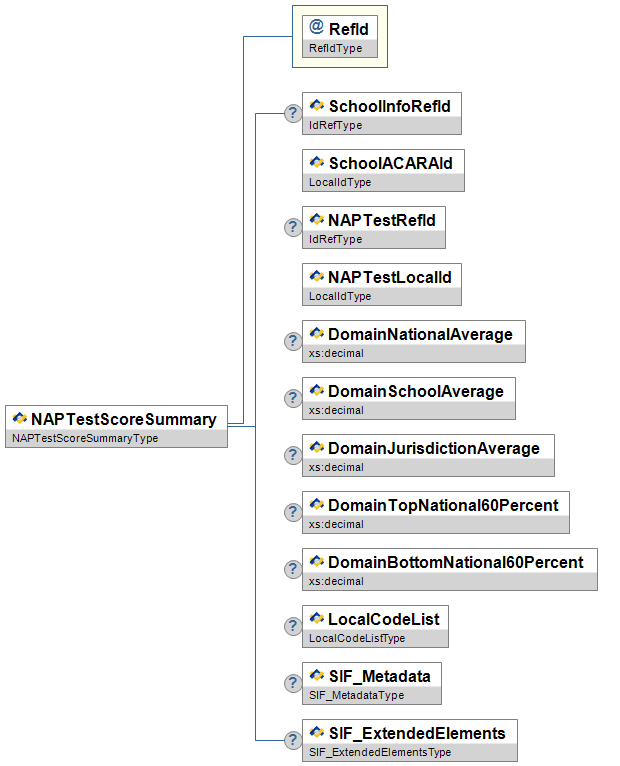Click the question mark beside SIF_ExtendedElements
Viewport: 620px width, 766px height.
(293, 740)
